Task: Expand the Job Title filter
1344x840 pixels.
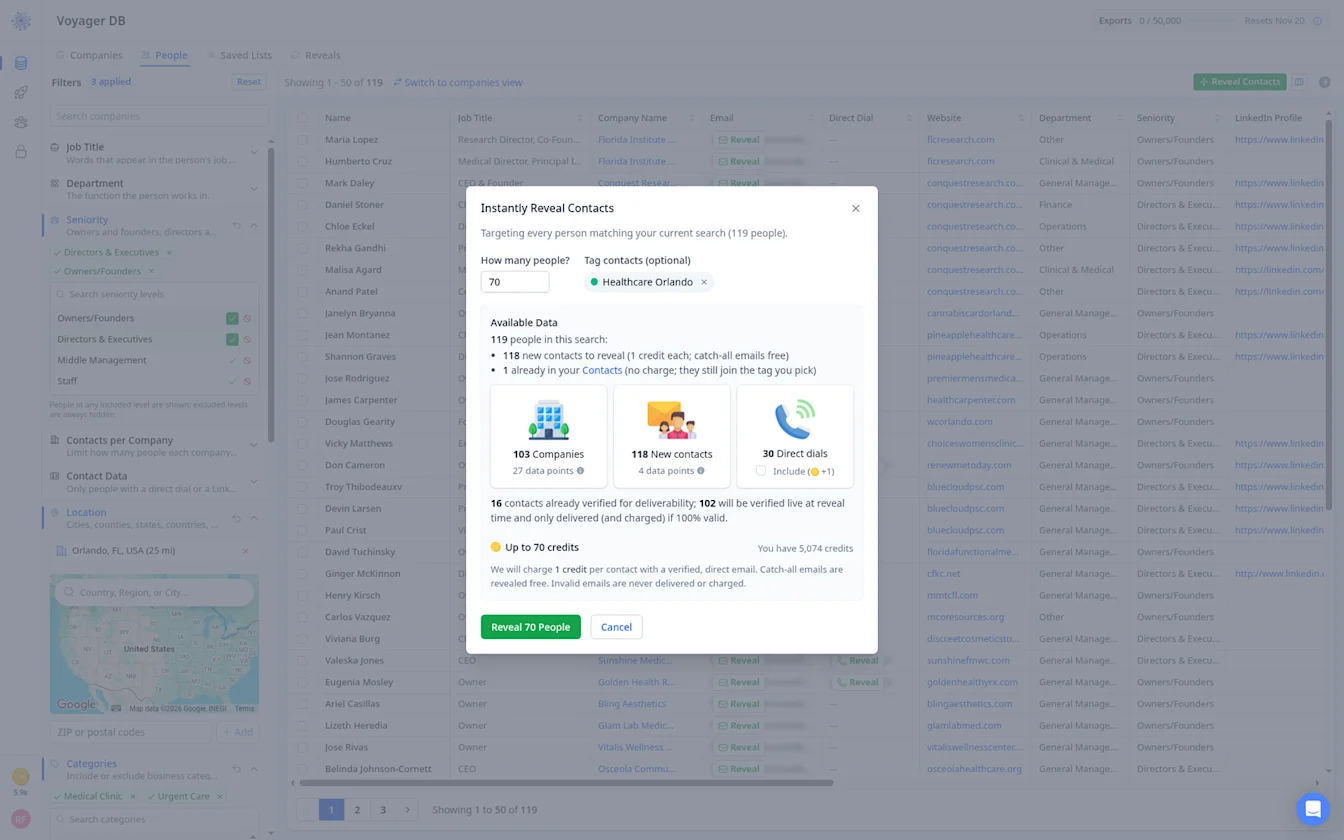Action: 254,152
